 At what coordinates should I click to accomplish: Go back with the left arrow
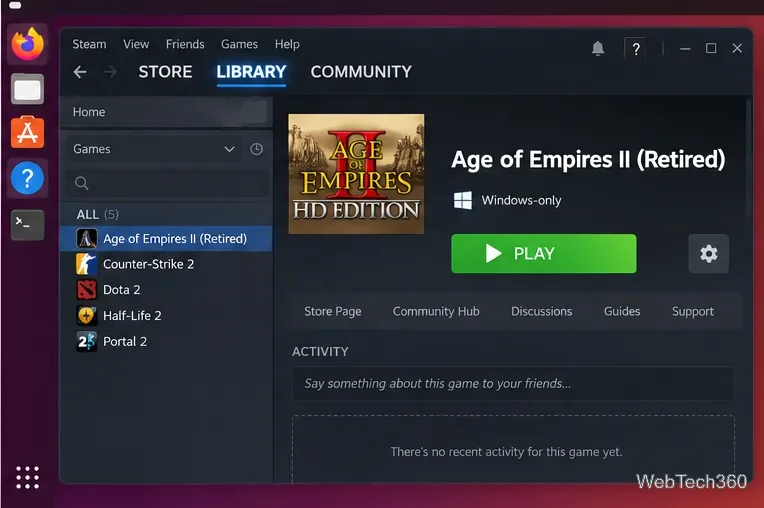pos(80,72)
